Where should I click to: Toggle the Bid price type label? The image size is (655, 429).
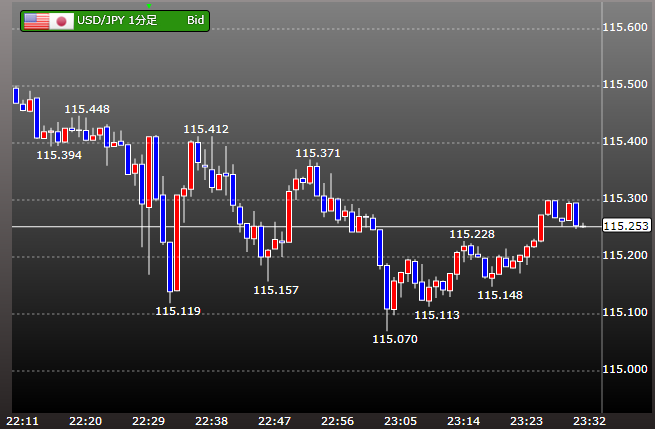tap(196, 20)
